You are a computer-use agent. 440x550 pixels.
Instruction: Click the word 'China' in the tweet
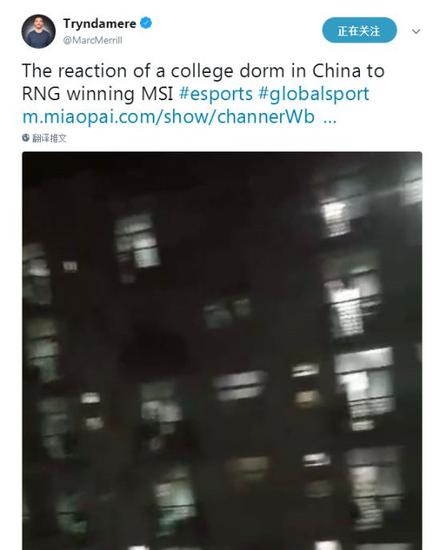click(x=336, y=71)
